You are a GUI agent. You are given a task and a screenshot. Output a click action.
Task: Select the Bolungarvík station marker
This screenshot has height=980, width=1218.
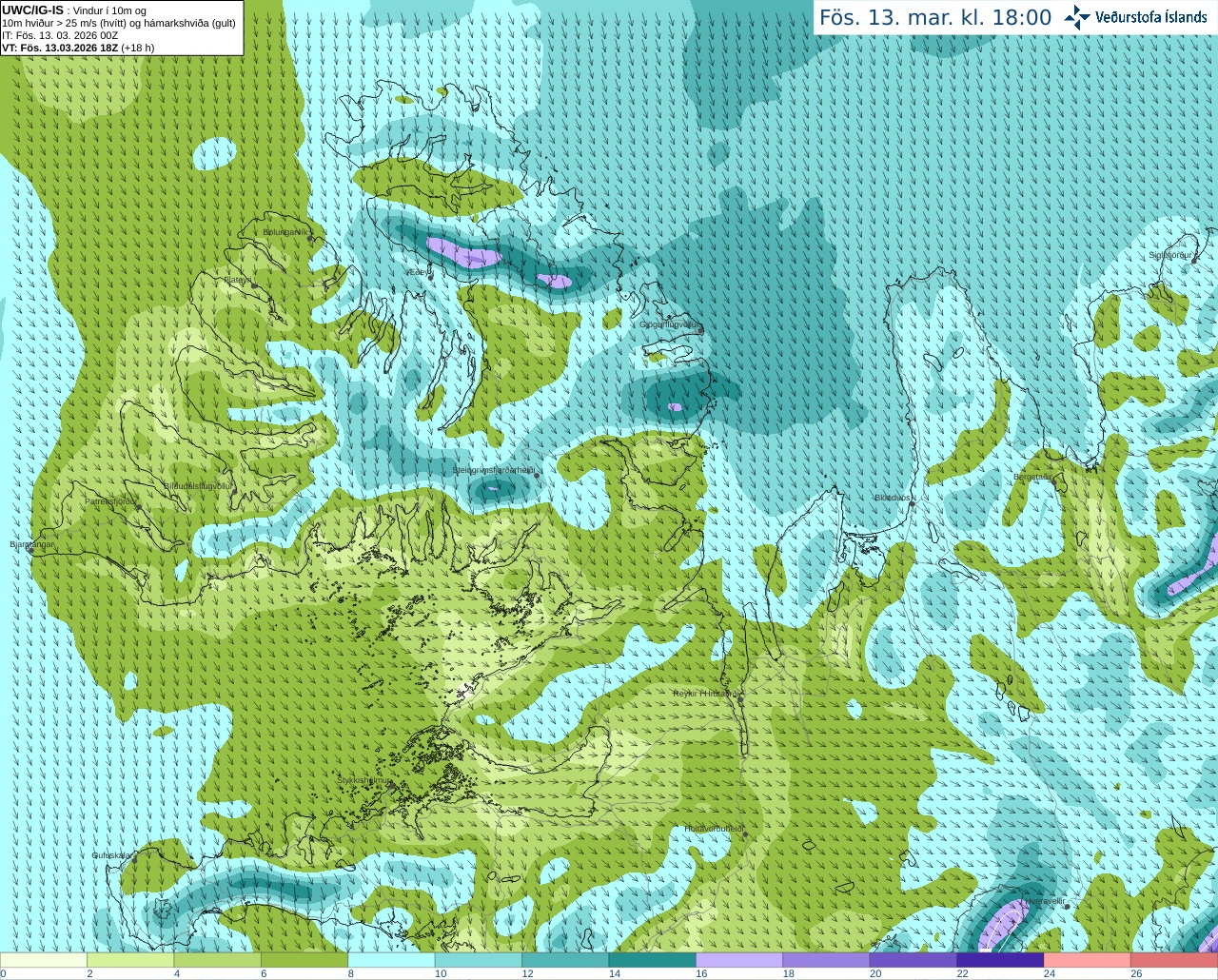click(x=311, y=238)
